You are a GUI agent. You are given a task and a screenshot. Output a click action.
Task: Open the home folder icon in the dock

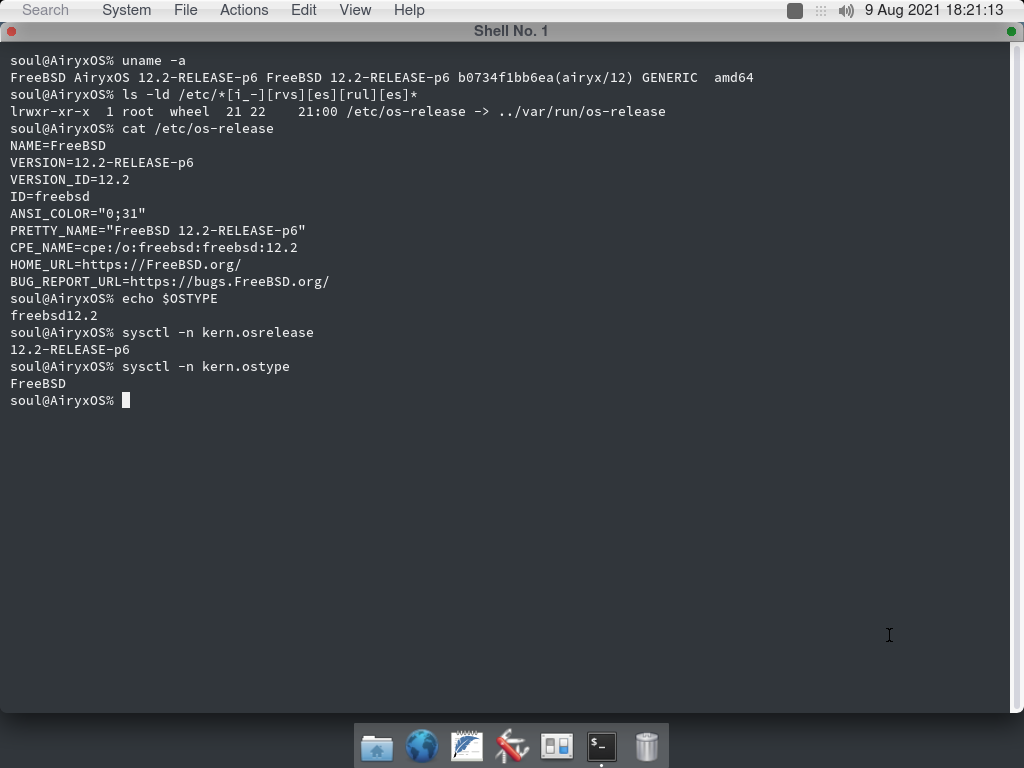point(377,746)
